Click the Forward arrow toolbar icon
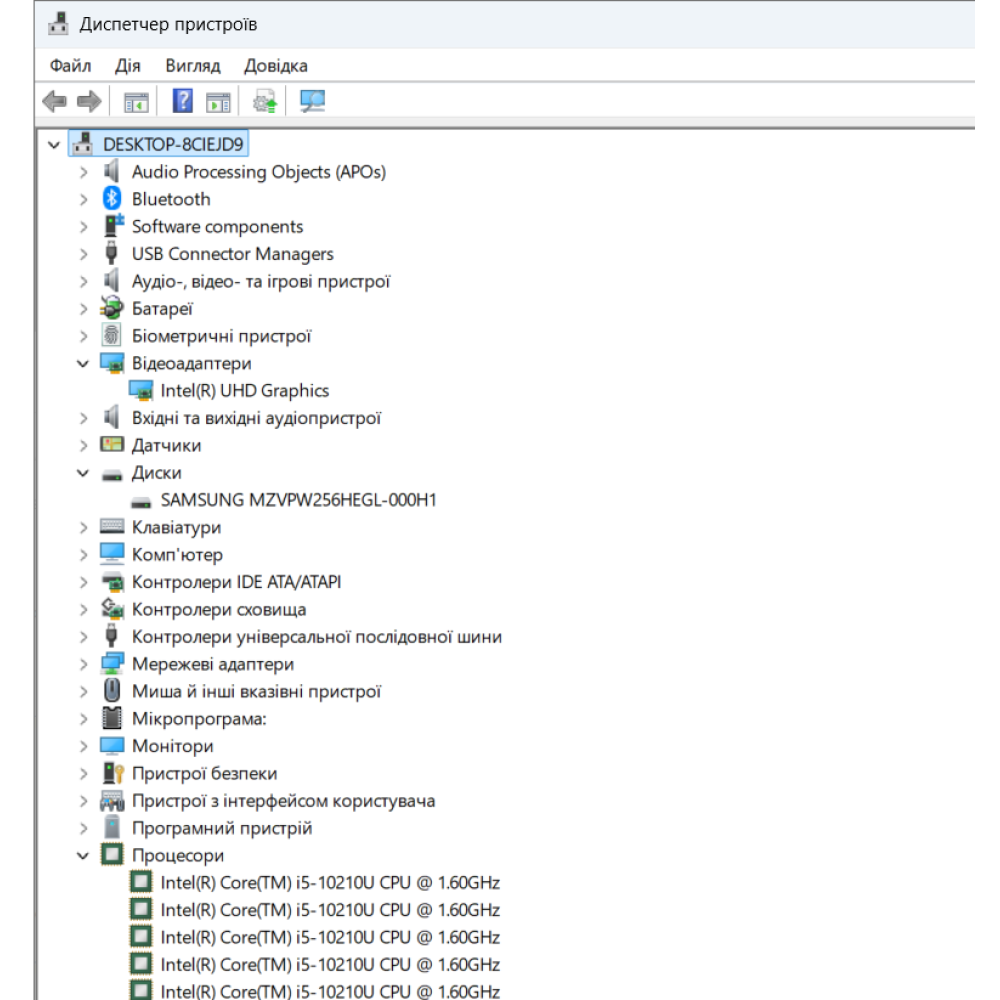1000x1000 pixels. 89,101
